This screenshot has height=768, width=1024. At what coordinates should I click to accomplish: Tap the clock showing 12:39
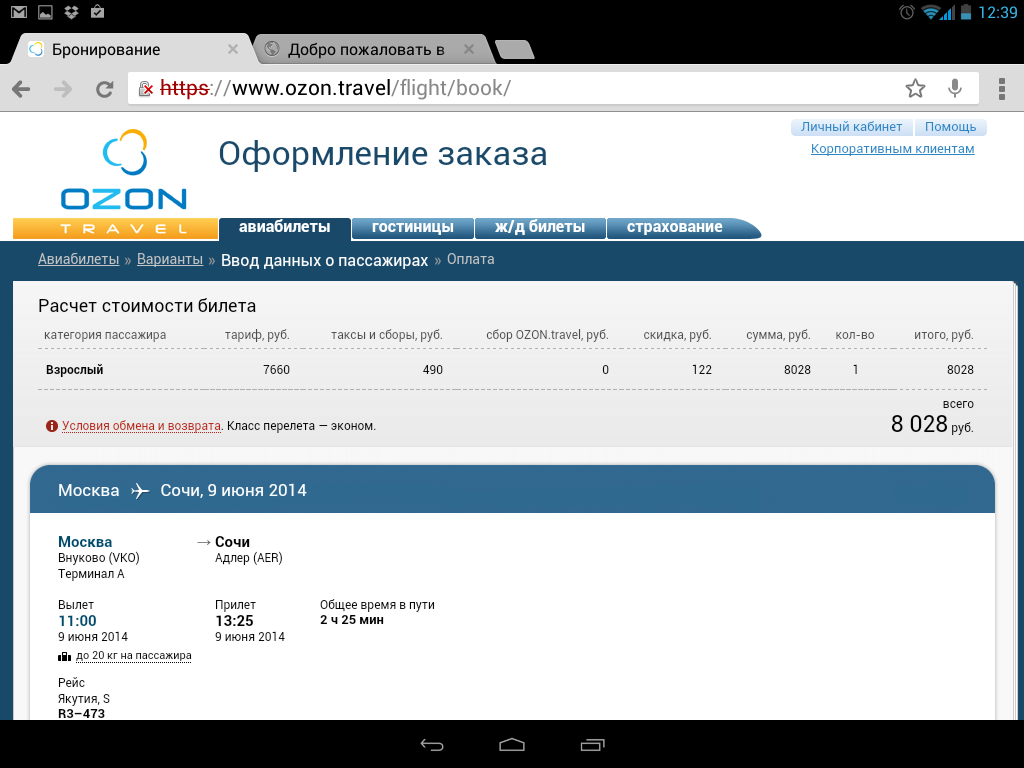pos(997,12)
